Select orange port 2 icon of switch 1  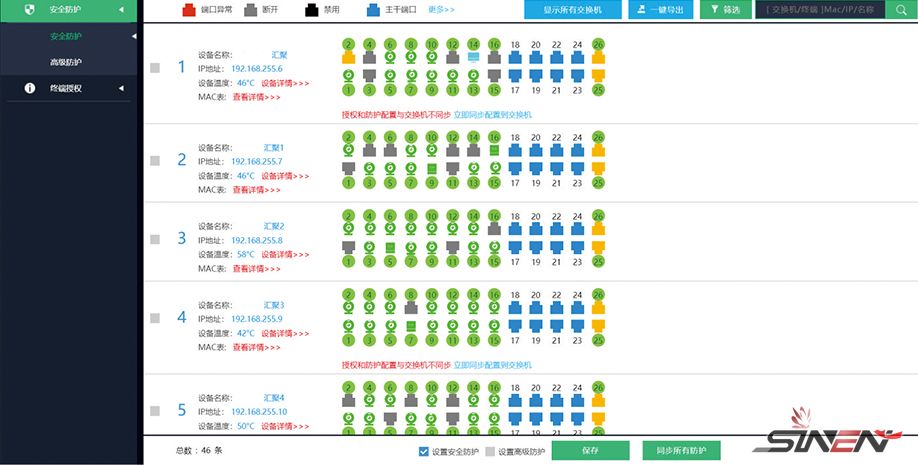click(348, 57)
